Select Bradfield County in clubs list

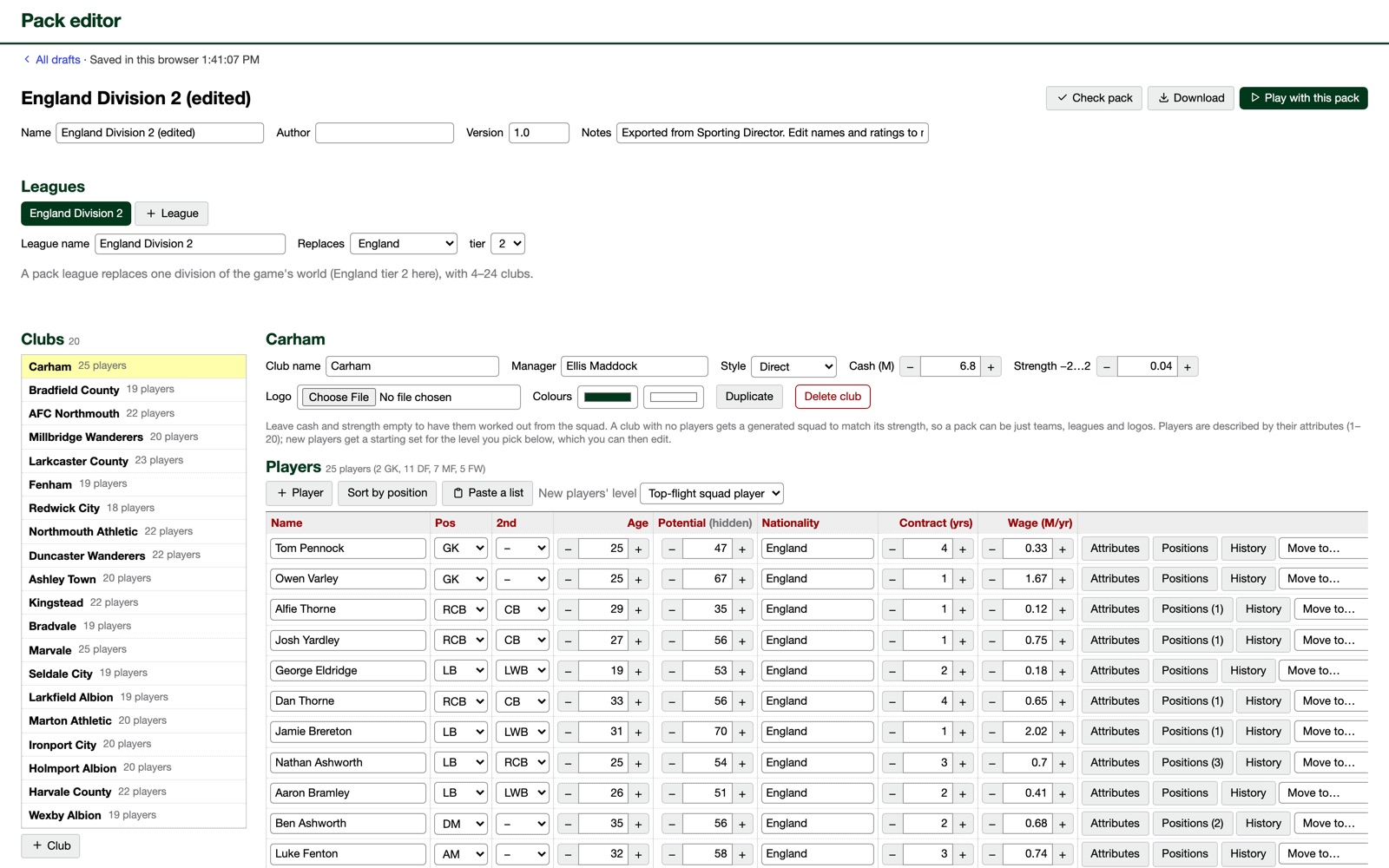(x=134, y=390)
